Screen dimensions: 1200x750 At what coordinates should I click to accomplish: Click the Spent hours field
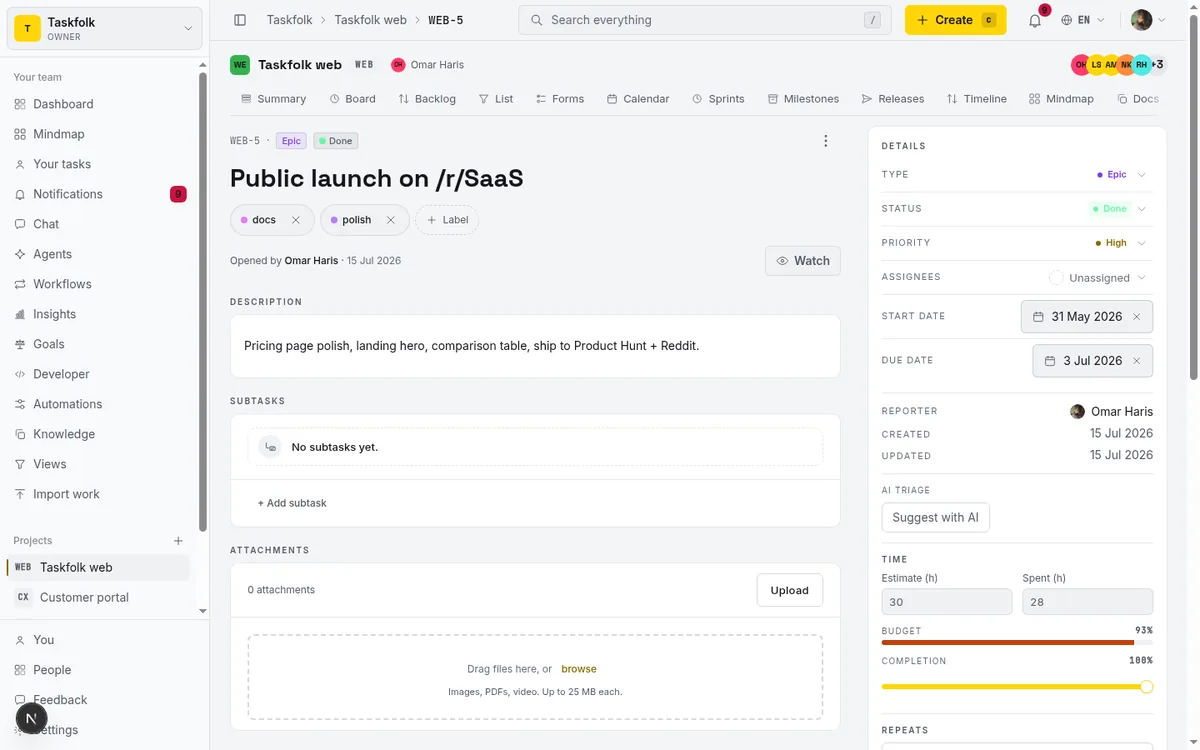coord(1087,602)
